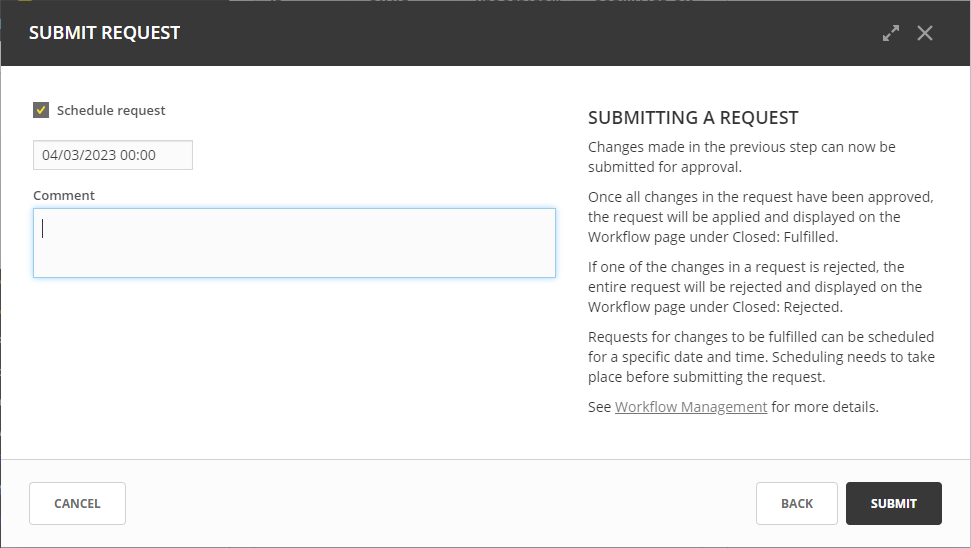
Task: Click the scheduled date and time field
Action: click(x=112, y=155)
